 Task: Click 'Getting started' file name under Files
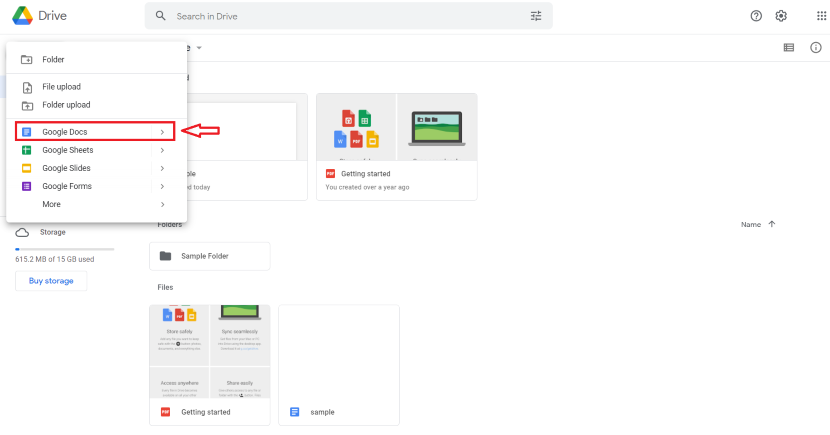pos(206,412)
